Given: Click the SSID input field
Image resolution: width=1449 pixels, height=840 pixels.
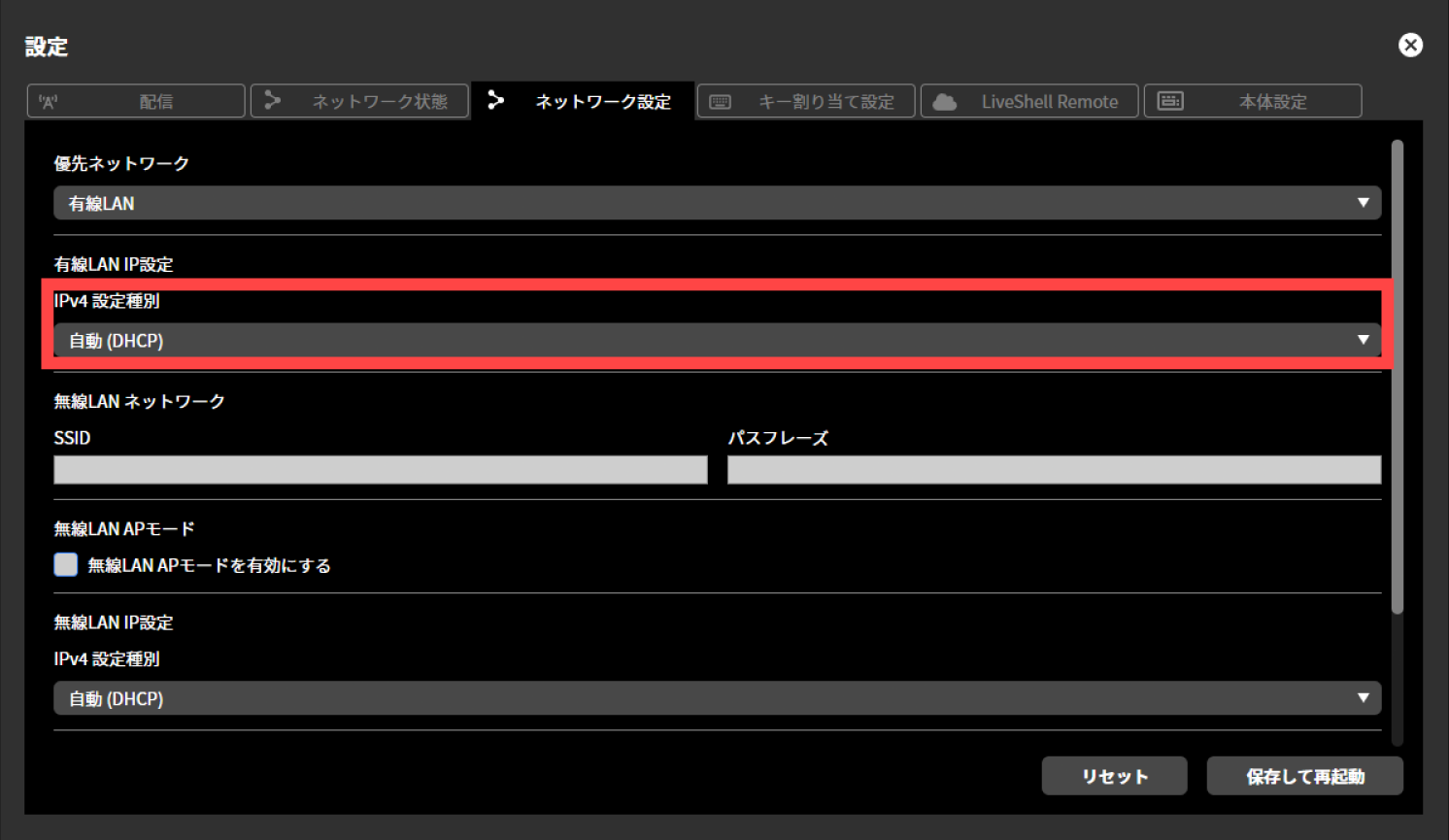Looking at the screenshot, I should 380,469.
